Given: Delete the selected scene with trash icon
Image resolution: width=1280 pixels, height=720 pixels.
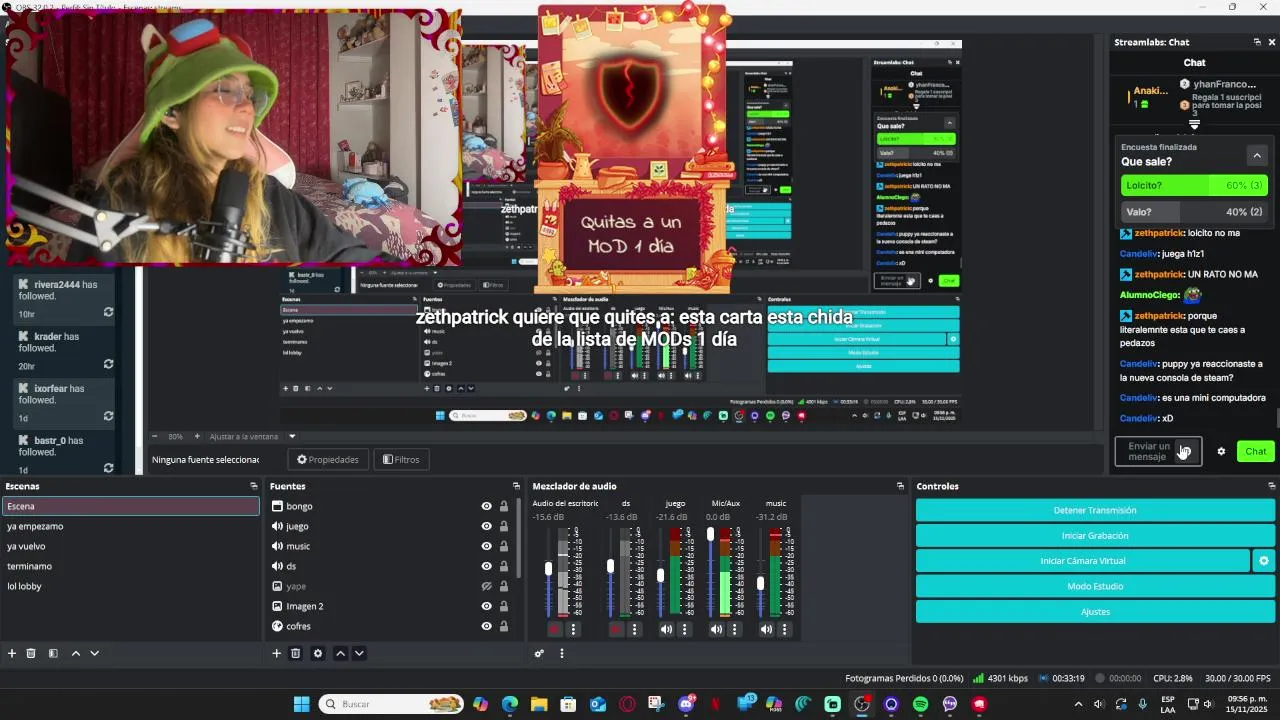Looking at the screenshot, I should pyautogui.click(x=31, y=653).
